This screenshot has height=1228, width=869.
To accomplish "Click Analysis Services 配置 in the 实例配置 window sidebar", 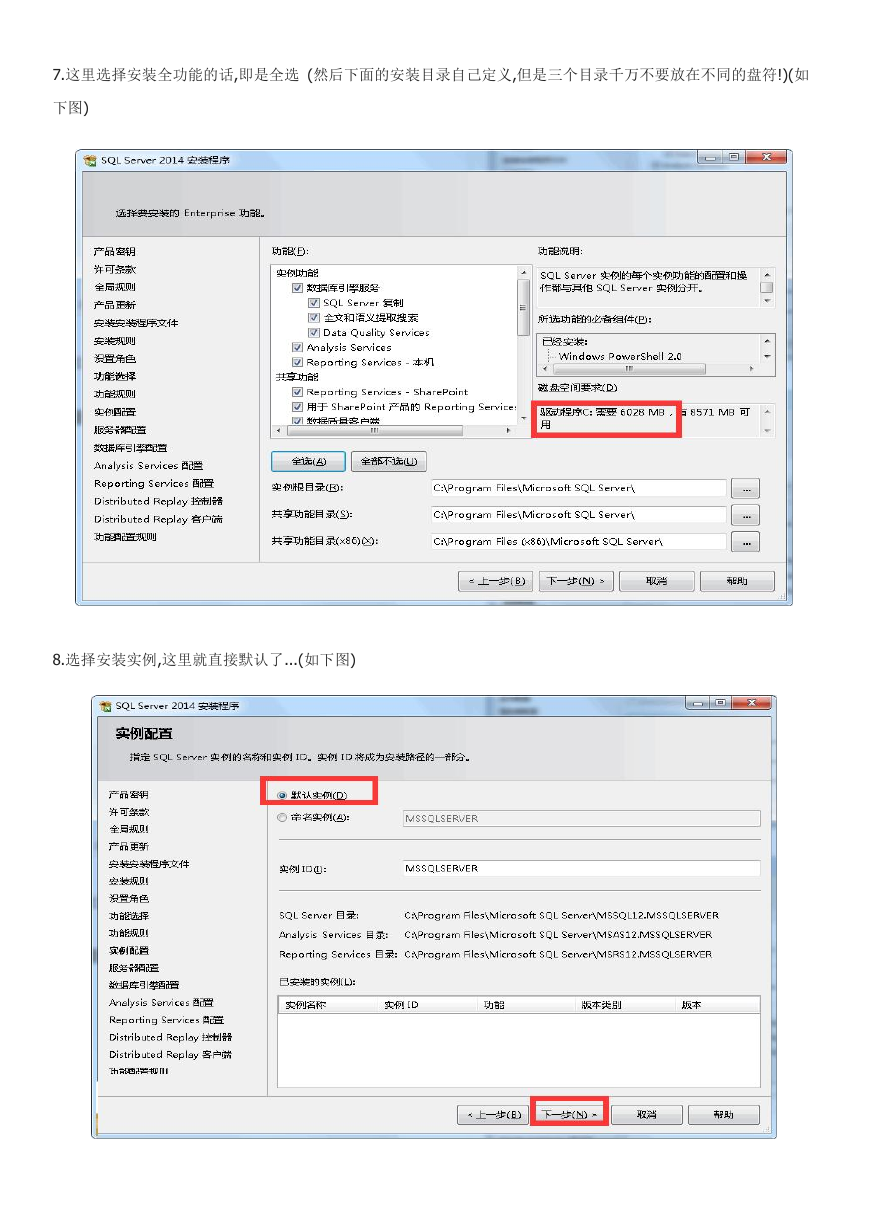I will point(161,1002).
